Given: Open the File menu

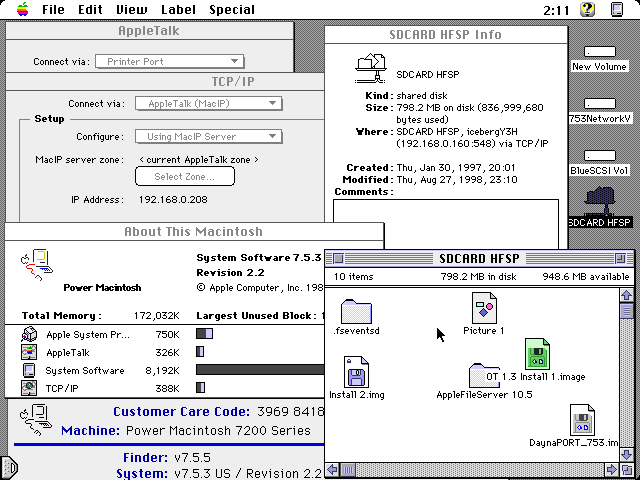Looking at the screenshot, I should pyautogui.click(x=53, y=9).
